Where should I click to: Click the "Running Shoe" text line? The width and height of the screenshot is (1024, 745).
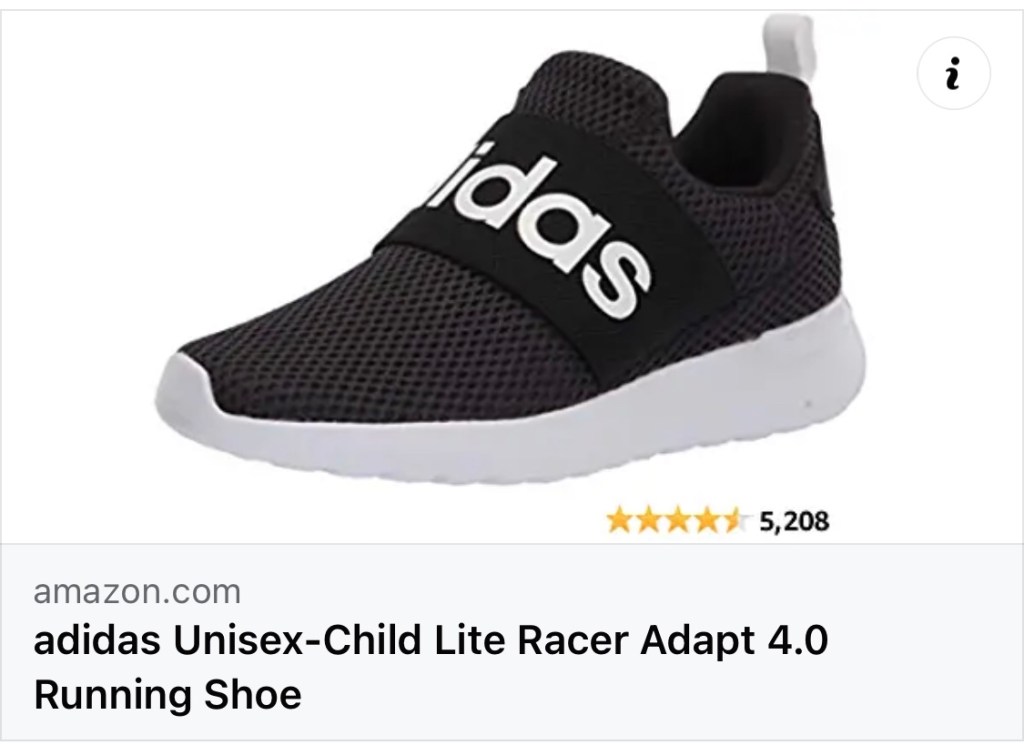click(167, 694)
